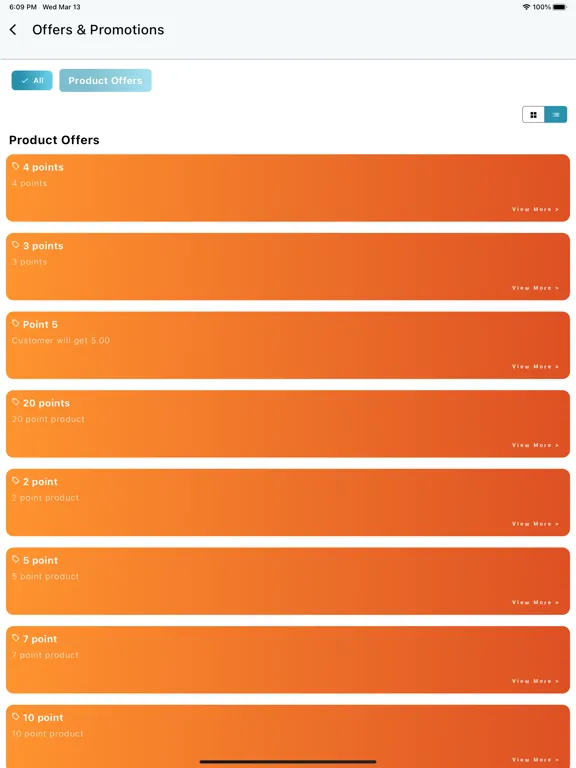Screen dimensions: 576x768
Task: Expand View More for 20 points offer
Action: coord(535,445)
